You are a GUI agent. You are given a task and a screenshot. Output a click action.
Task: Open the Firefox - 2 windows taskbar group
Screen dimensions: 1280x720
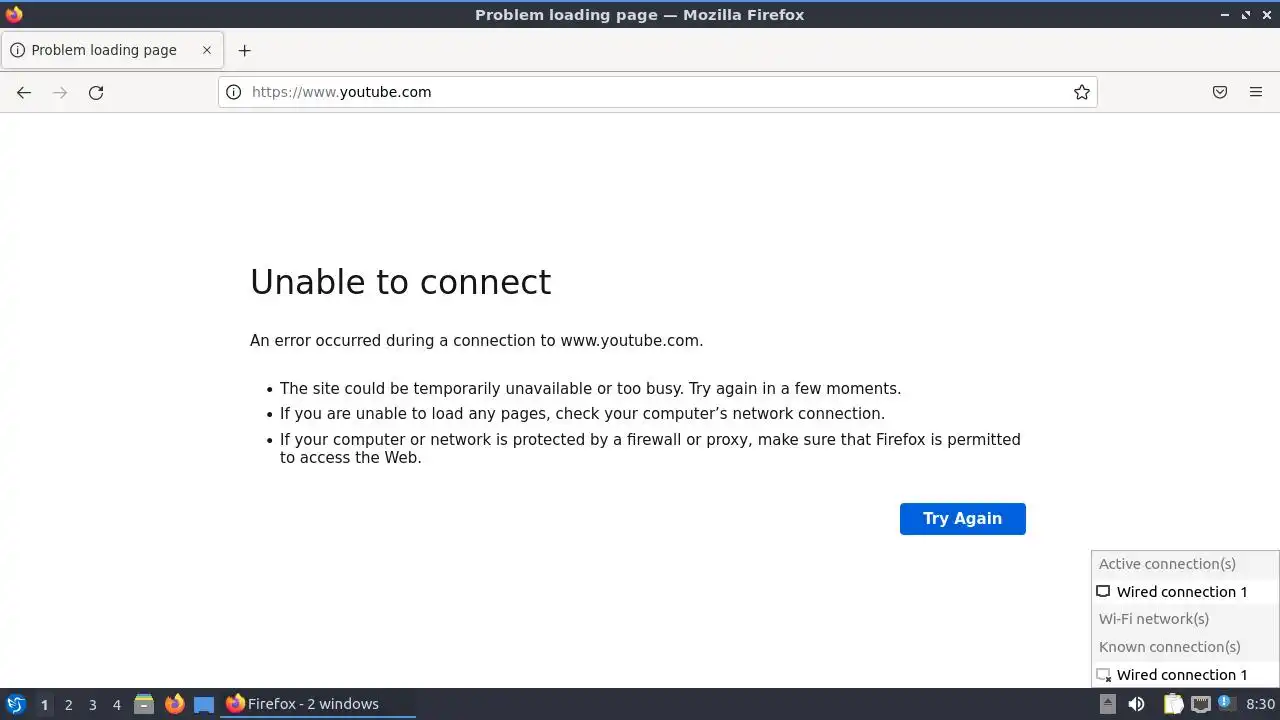[318, 704]
